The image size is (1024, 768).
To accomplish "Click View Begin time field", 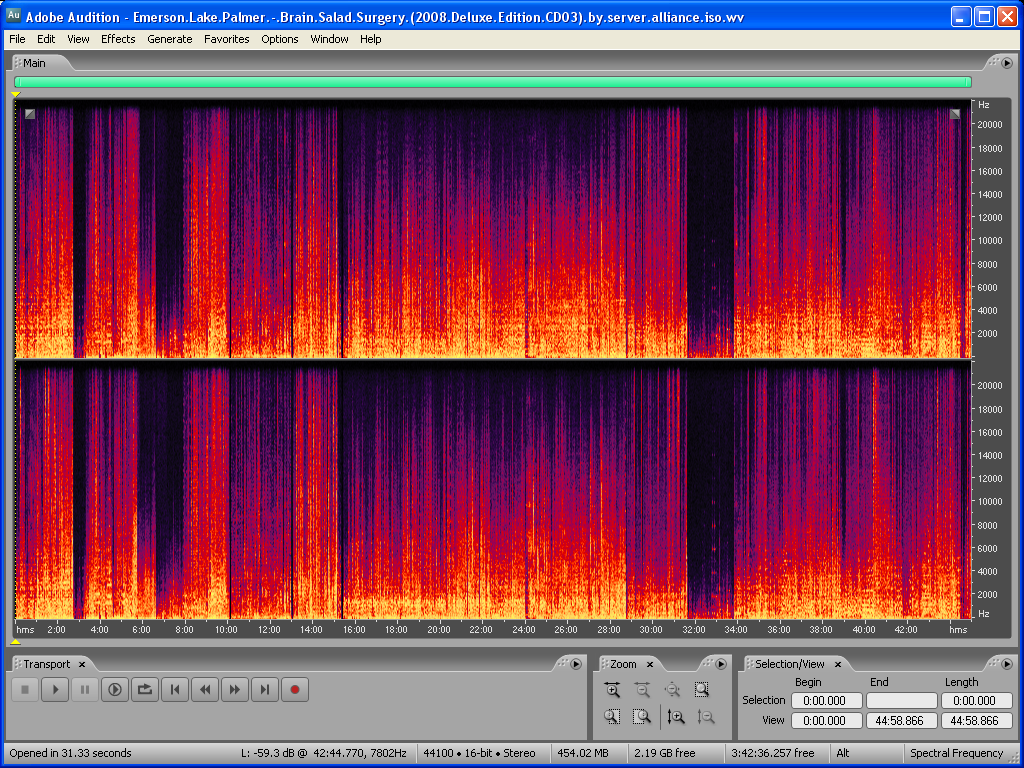I will [826, 721].
